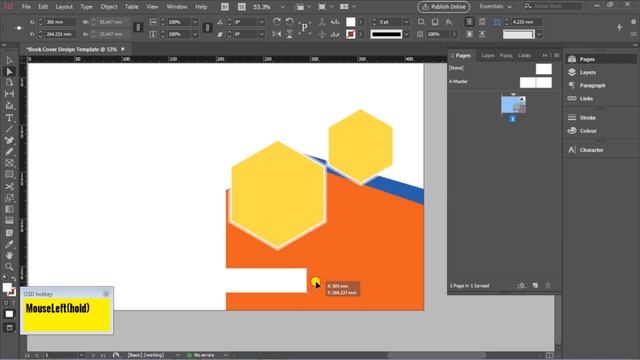The height and width of the screenshot is (360, 640).
Task: Click the flip horizontal icon
Action: 277,34
